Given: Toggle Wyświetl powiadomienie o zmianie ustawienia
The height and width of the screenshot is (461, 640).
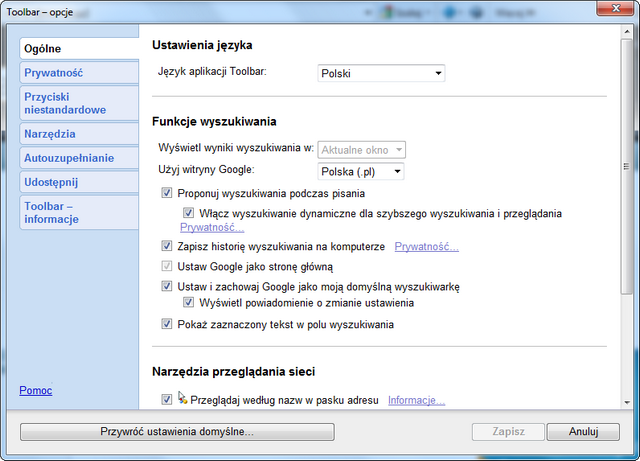Looking at the screenshot, I should (x=188, y=302).
